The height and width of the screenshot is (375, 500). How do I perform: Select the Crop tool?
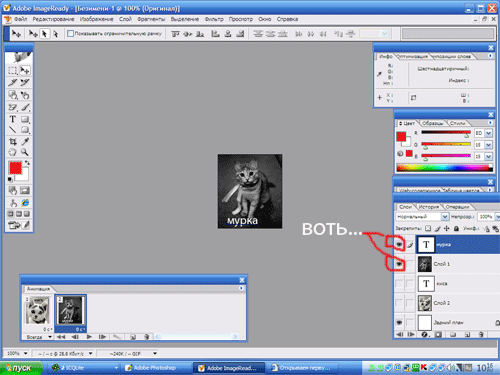13,141
